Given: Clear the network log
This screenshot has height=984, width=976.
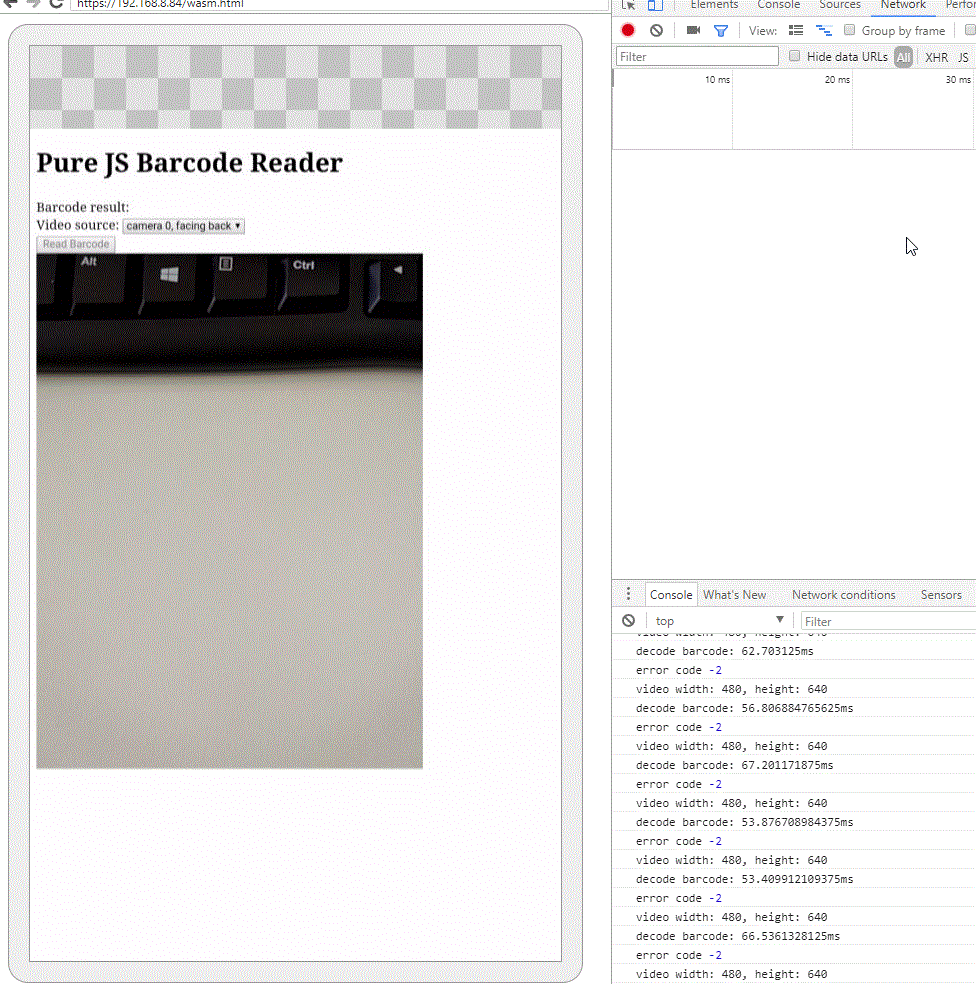Looking at the screenshot, I should (x=656, y=31).
